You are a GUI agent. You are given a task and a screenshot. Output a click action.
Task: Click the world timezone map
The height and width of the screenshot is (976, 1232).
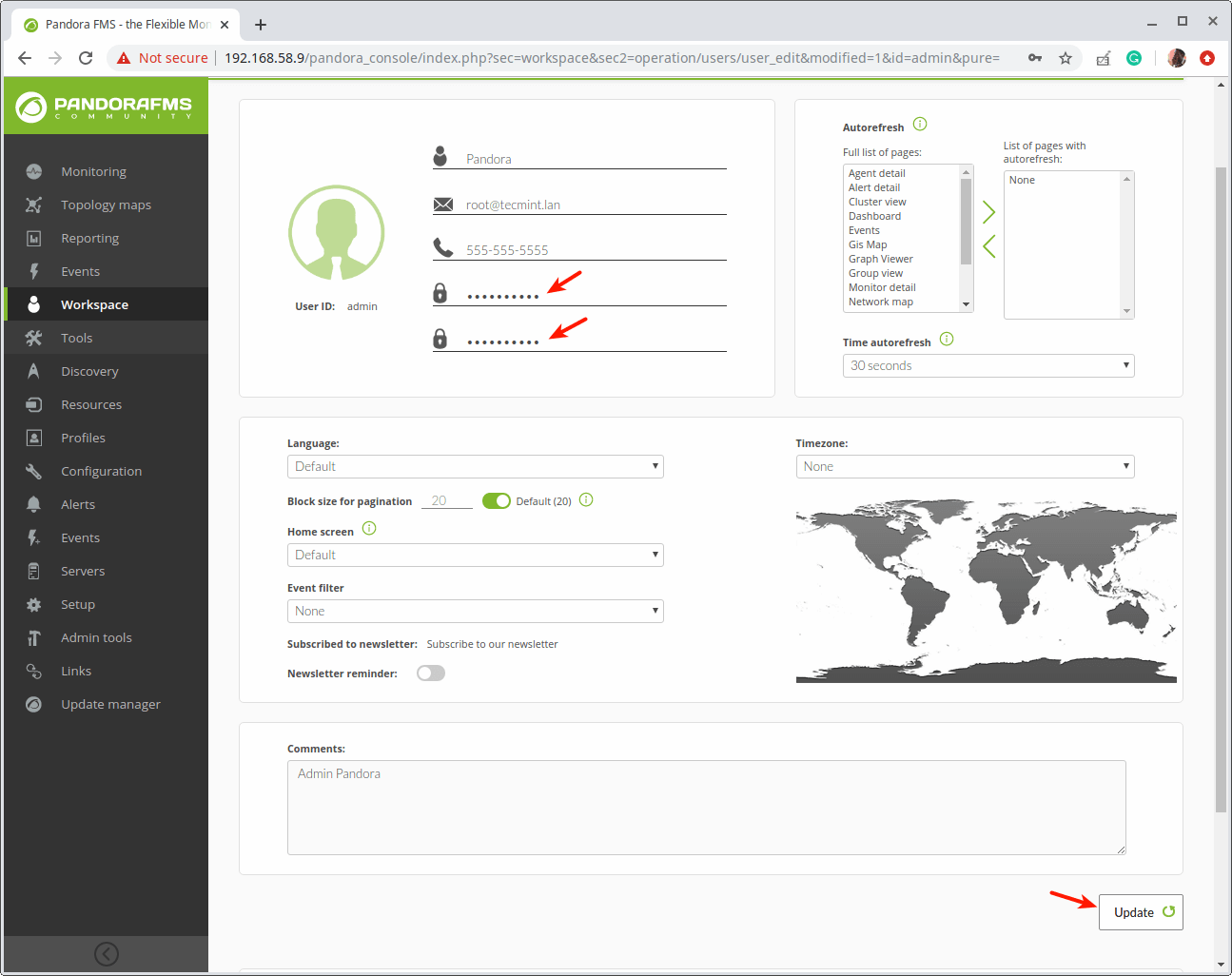[986, 591]
